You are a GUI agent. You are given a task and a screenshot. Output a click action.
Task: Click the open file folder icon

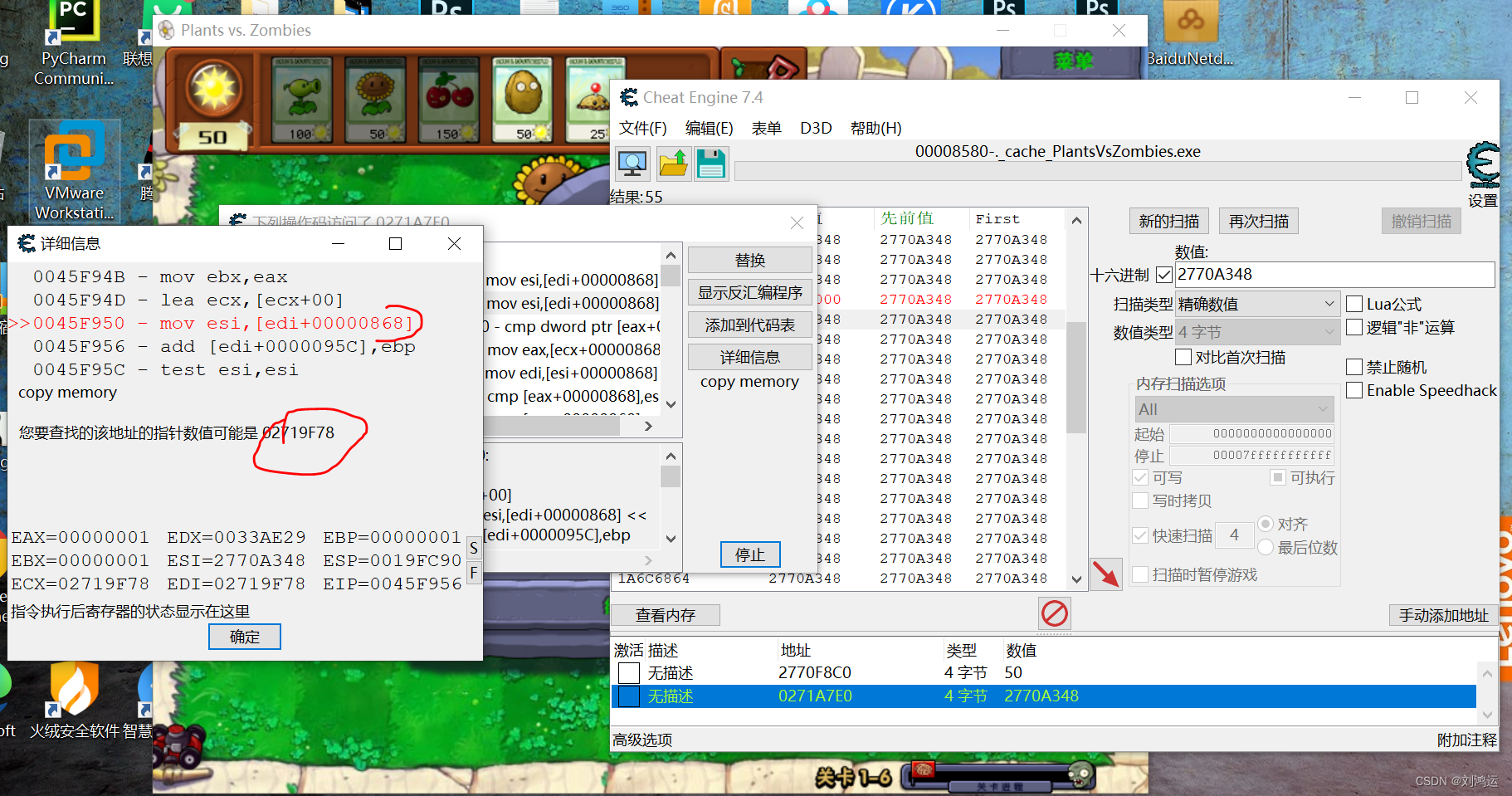(673, 164)
